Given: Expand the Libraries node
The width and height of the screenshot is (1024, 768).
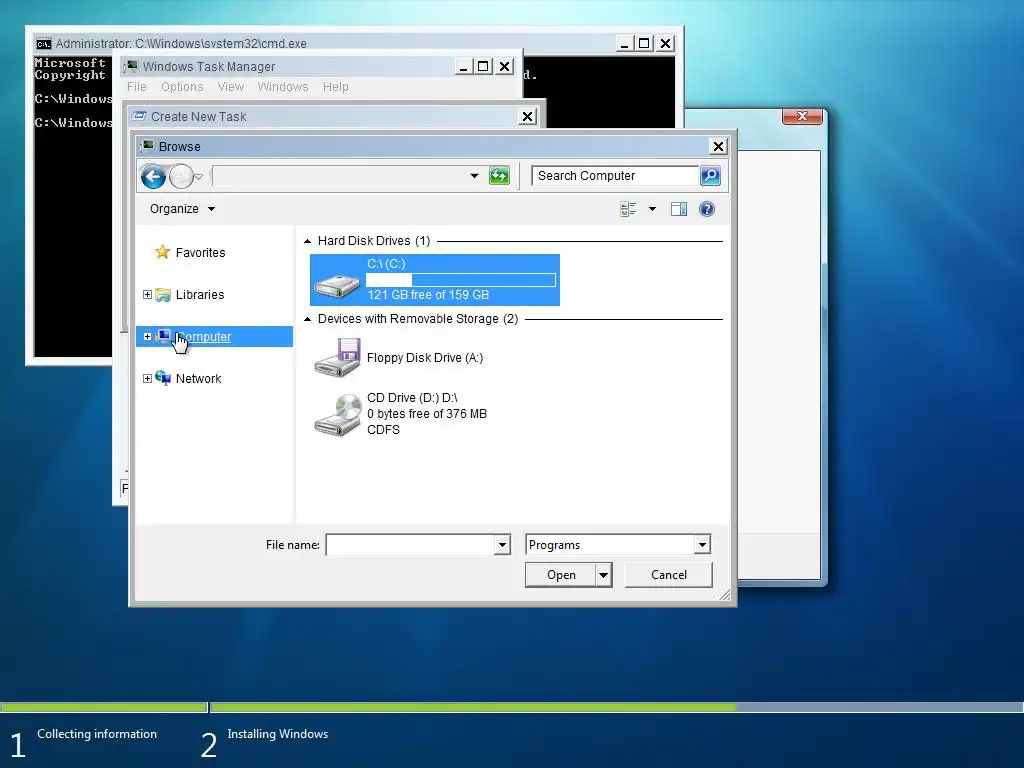Looking at the screenshot, I should (147, 295).
